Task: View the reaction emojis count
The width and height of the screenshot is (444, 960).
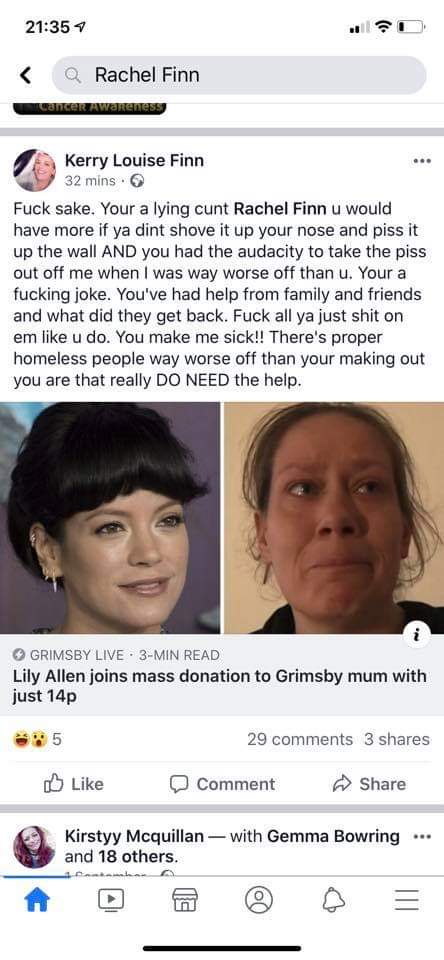Action: [x=37, y=740]
